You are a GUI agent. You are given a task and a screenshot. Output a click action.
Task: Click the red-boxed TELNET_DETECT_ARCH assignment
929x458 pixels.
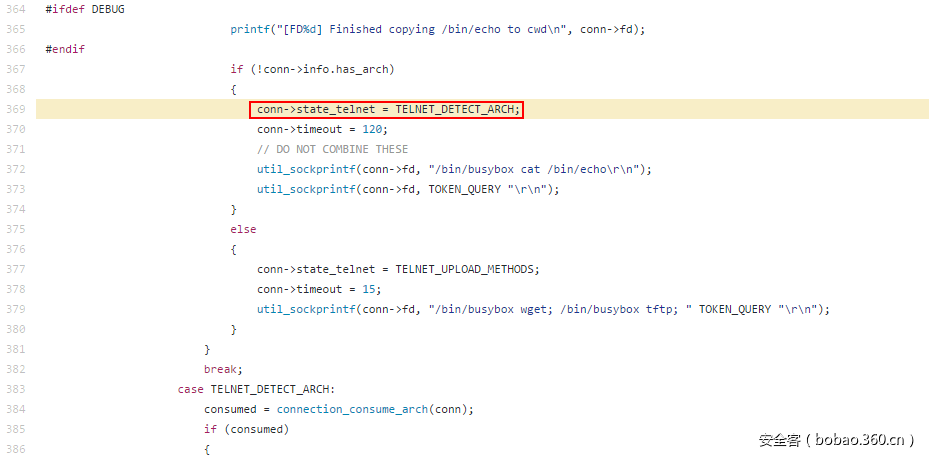388,109
